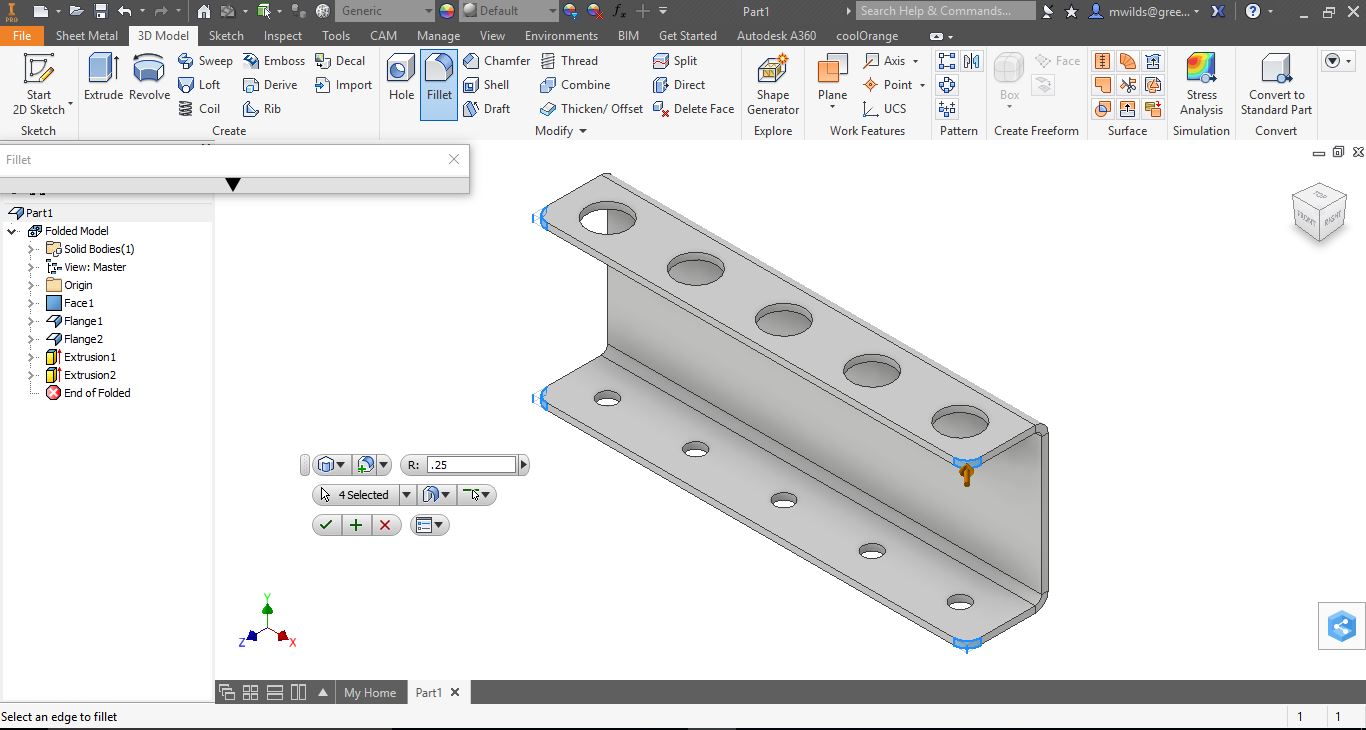
Task: Switch to the Sheet Metal tab
Action: [86, 35]
